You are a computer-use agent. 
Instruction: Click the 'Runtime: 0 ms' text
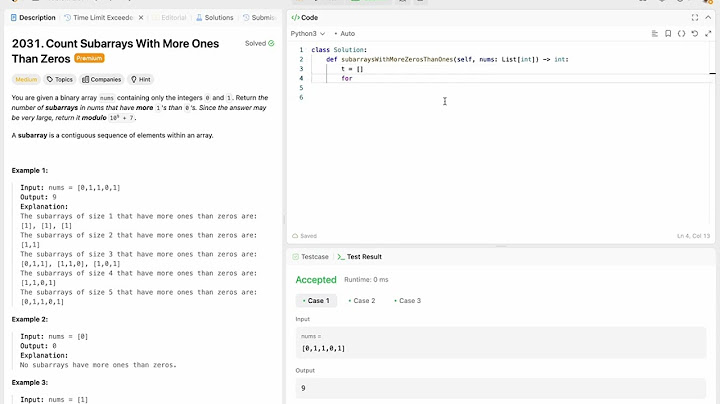tap(366, 280)
